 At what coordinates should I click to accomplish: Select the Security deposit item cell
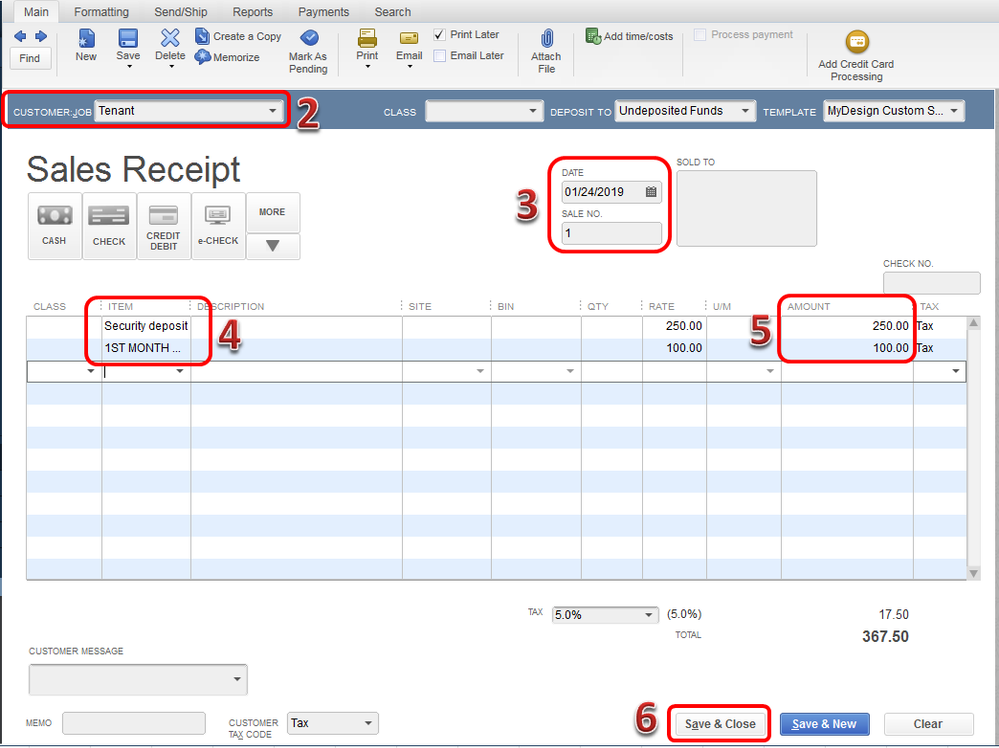click(146, 326)
